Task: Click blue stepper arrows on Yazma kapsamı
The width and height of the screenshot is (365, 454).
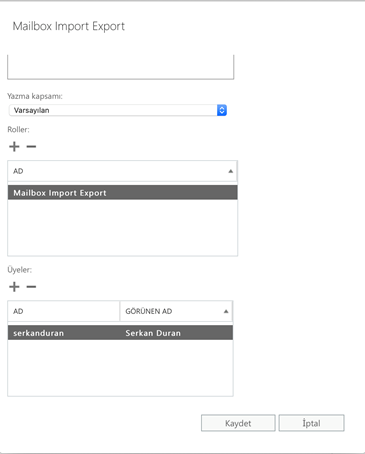Action: point(222,110)
